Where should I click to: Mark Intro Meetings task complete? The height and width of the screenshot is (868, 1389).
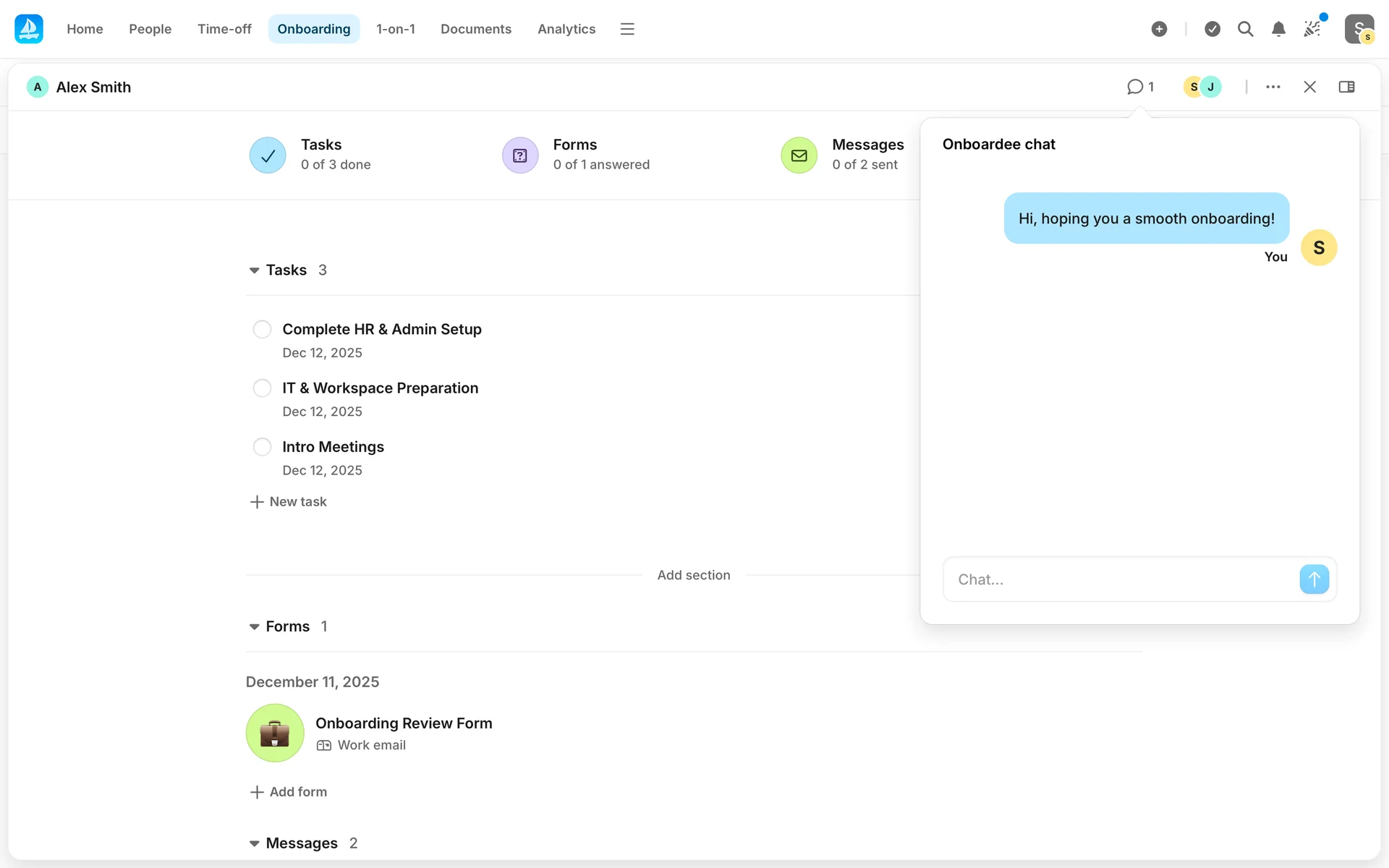coord(262,447)
